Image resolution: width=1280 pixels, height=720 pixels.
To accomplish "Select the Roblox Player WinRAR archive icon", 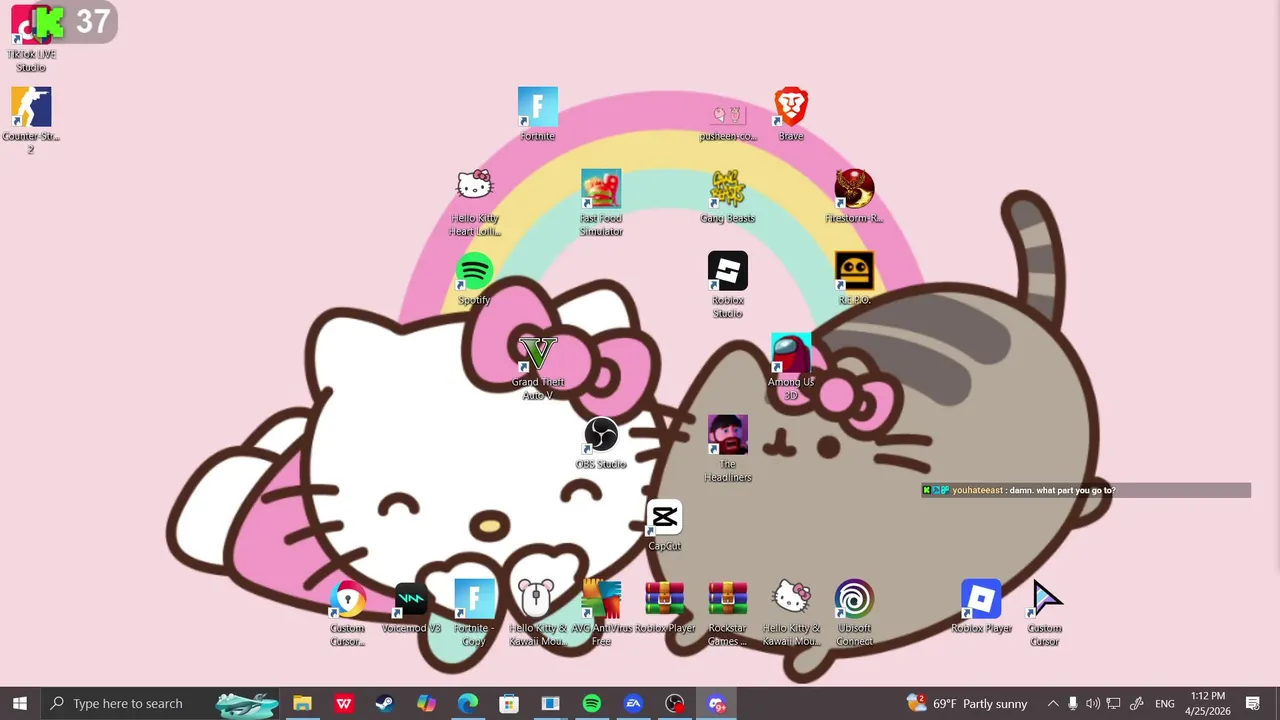I will coord(664,606).
